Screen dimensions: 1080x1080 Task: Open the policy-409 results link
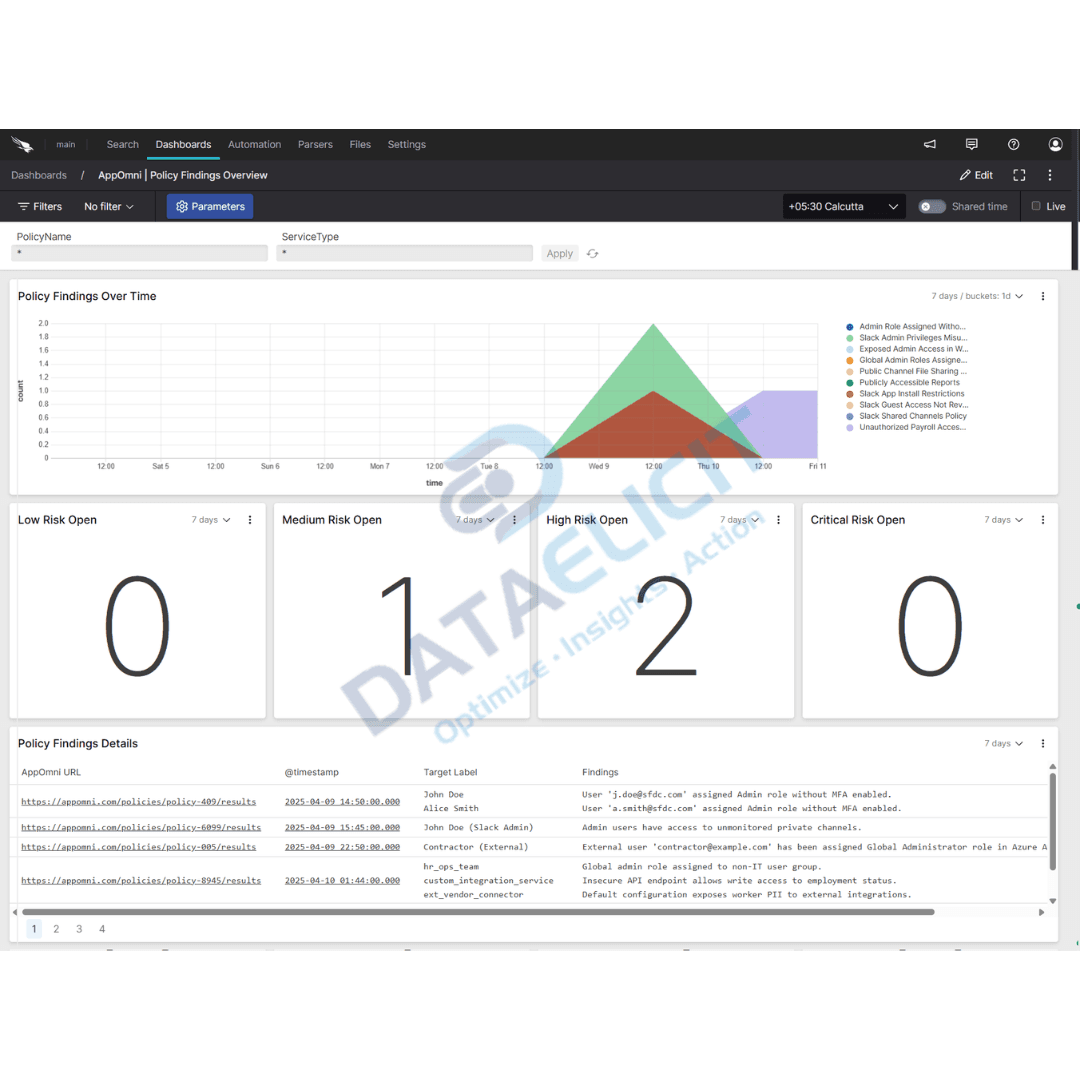click(139, 801)
